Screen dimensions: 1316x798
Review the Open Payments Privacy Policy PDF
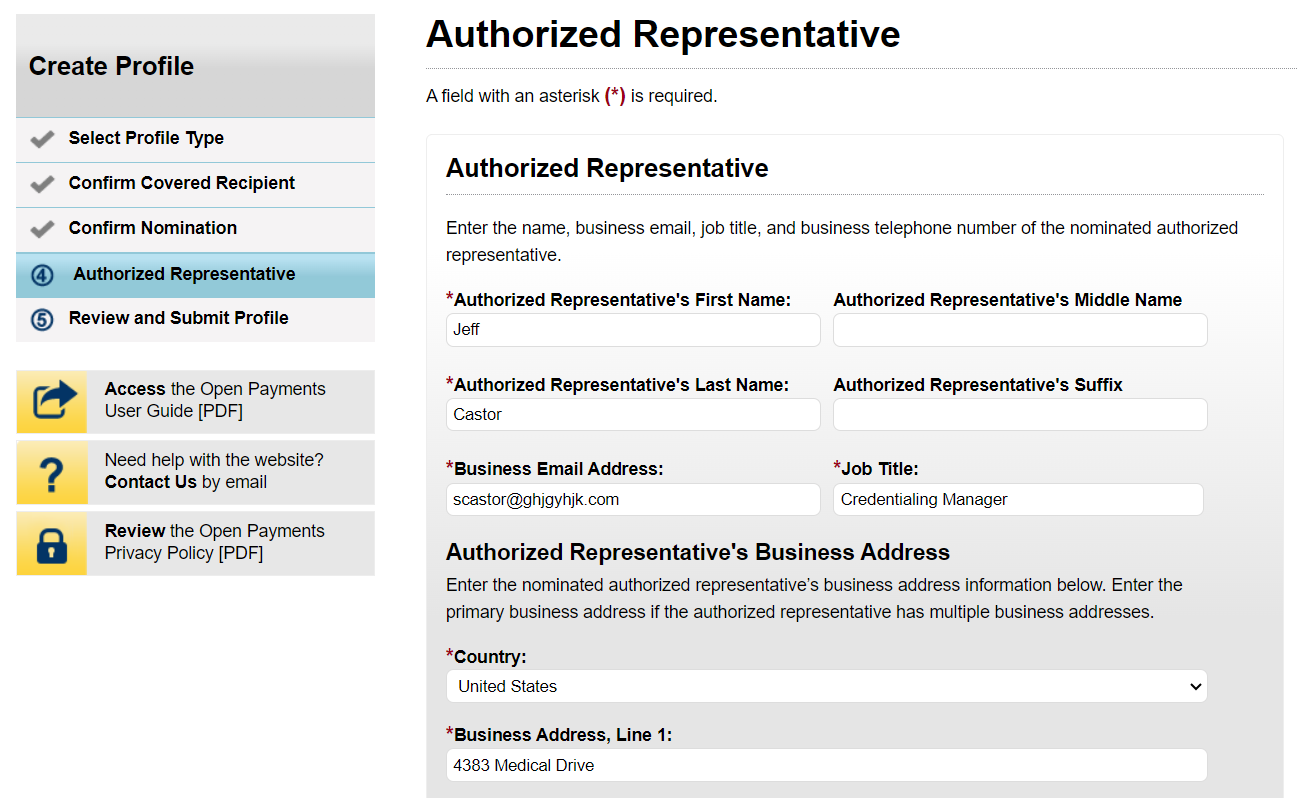click(x=215, y=542)
